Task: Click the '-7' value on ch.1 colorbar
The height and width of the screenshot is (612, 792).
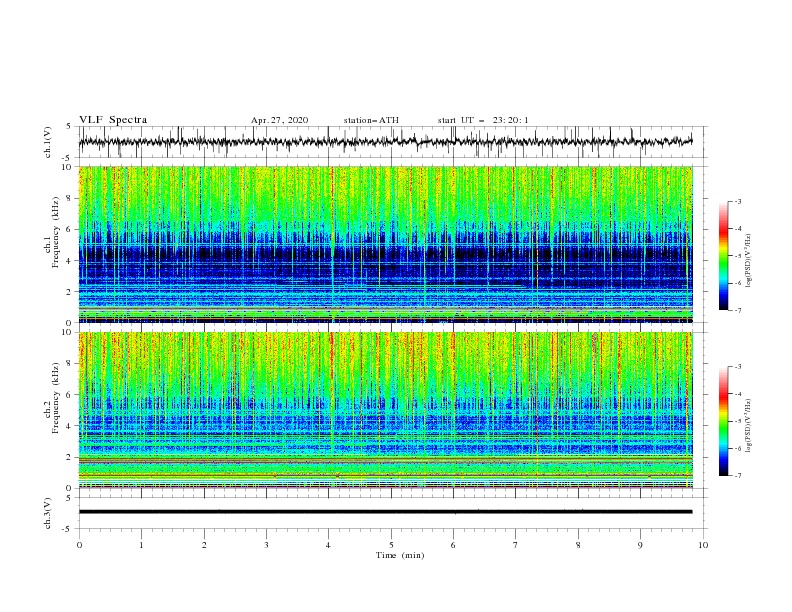Action: pos(737,310)
